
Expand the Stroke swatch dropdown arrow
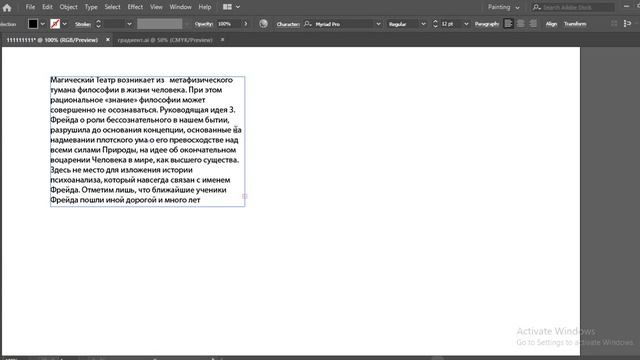[x=64, y=24]
